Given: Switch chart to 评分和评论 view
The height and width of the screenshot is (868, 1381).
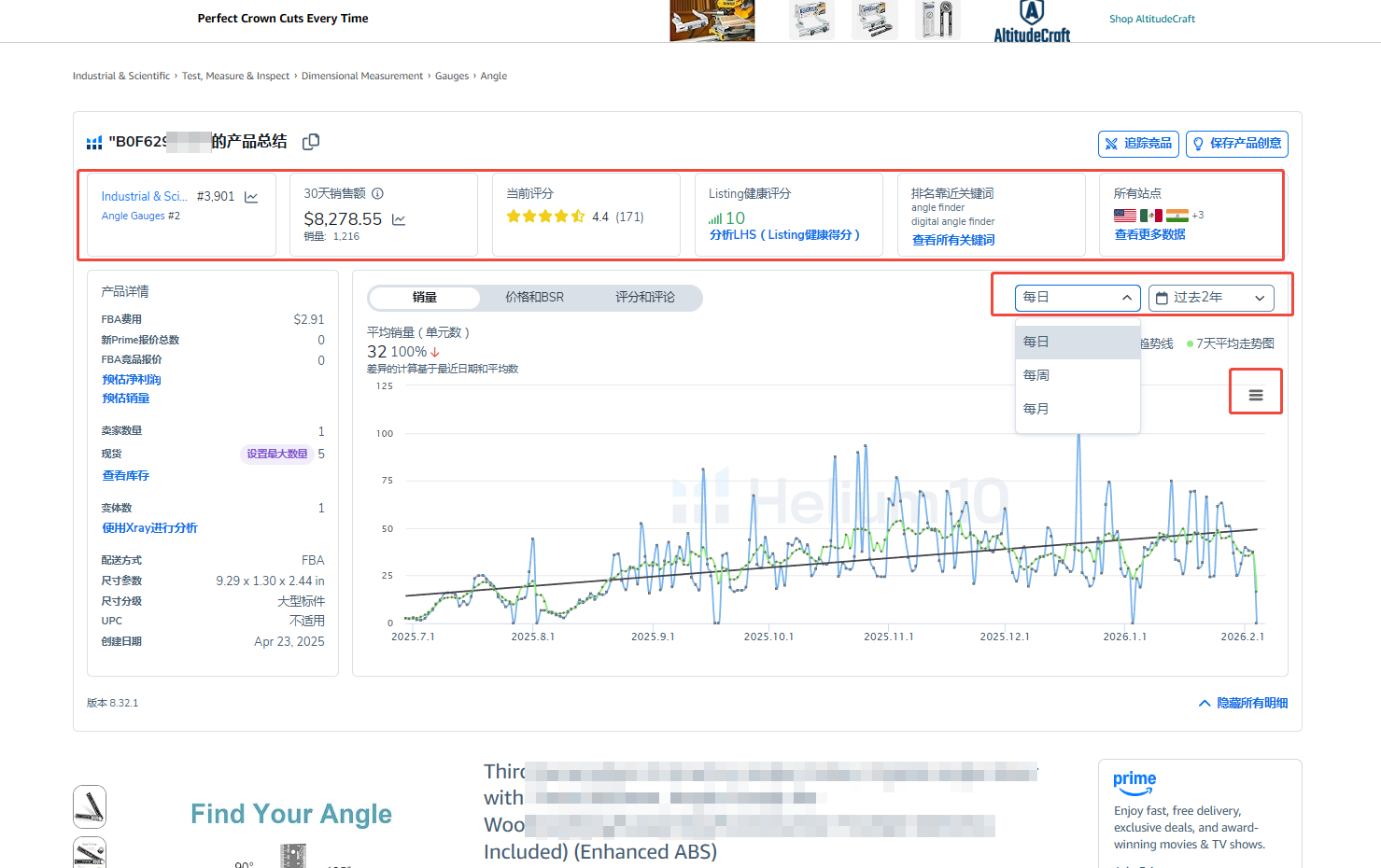Looking at the screenshot, I should pyautogui.click(x=644, y=298).
